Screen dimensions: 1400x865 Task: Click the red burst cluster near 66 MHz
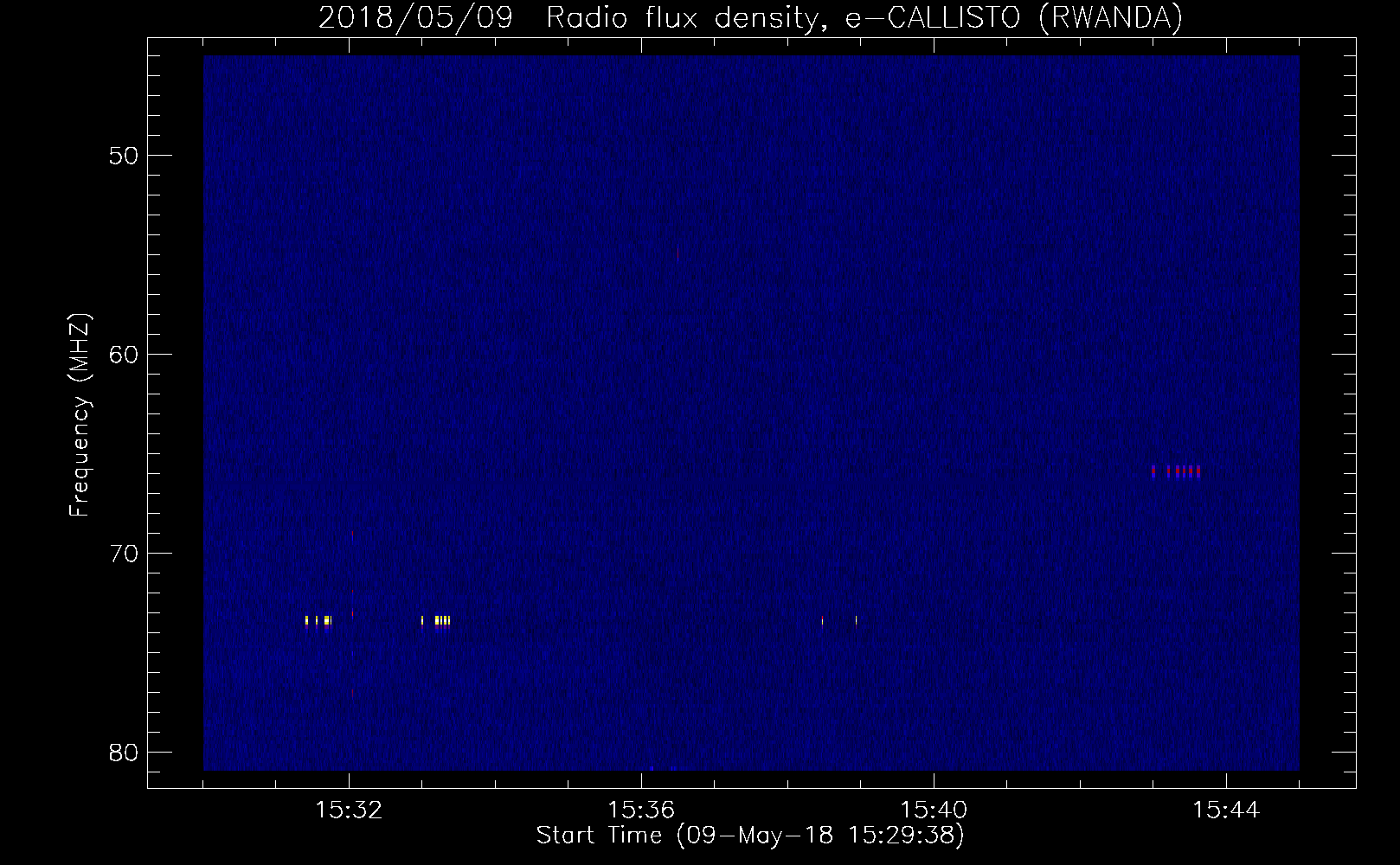click(1176, 471)
